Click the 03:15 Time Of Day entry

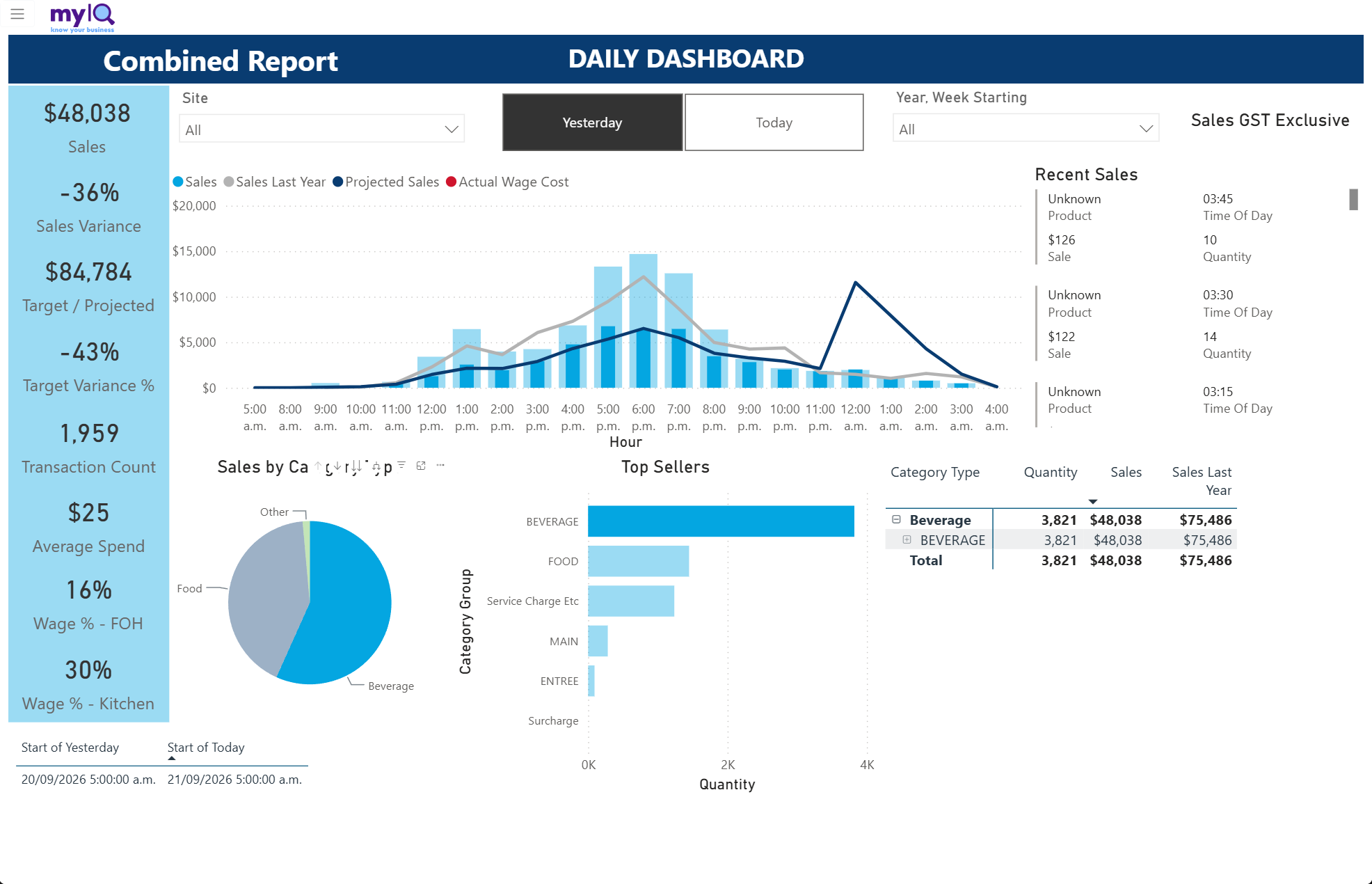click(x=1218, y=391)
